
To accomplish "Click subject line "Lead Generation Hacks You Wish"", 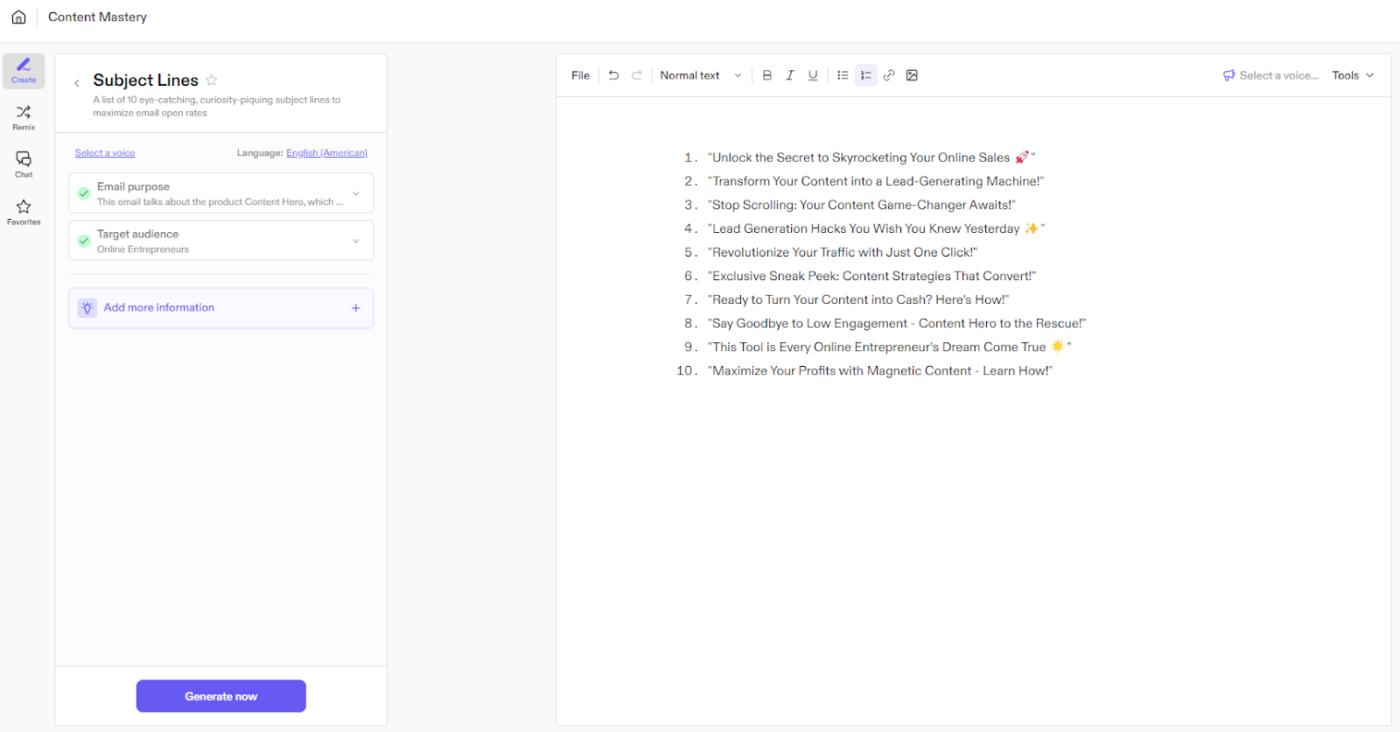I will click(x=875, y=229).
